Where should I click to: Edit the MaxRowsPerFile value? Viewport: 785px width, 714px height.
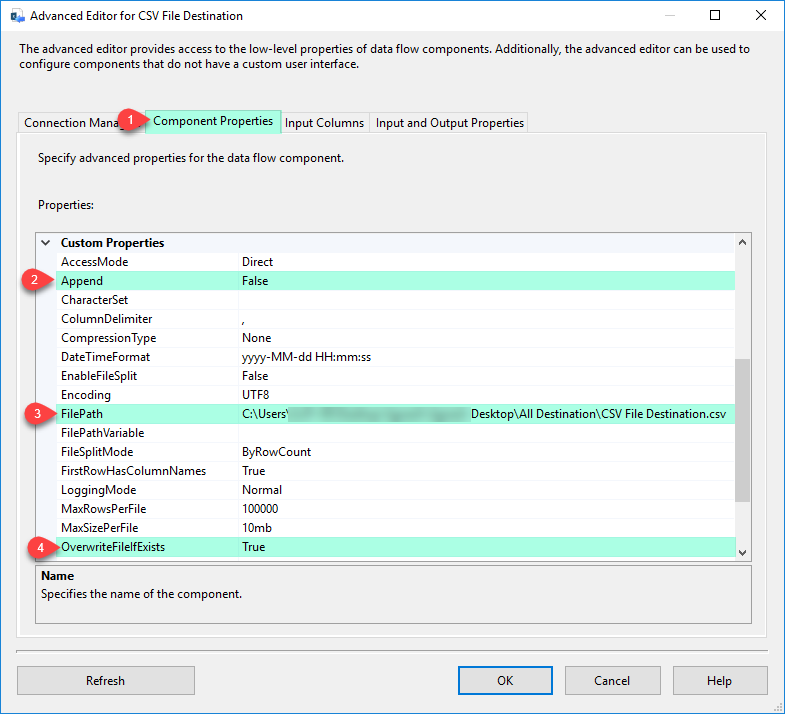coord(260,509)
